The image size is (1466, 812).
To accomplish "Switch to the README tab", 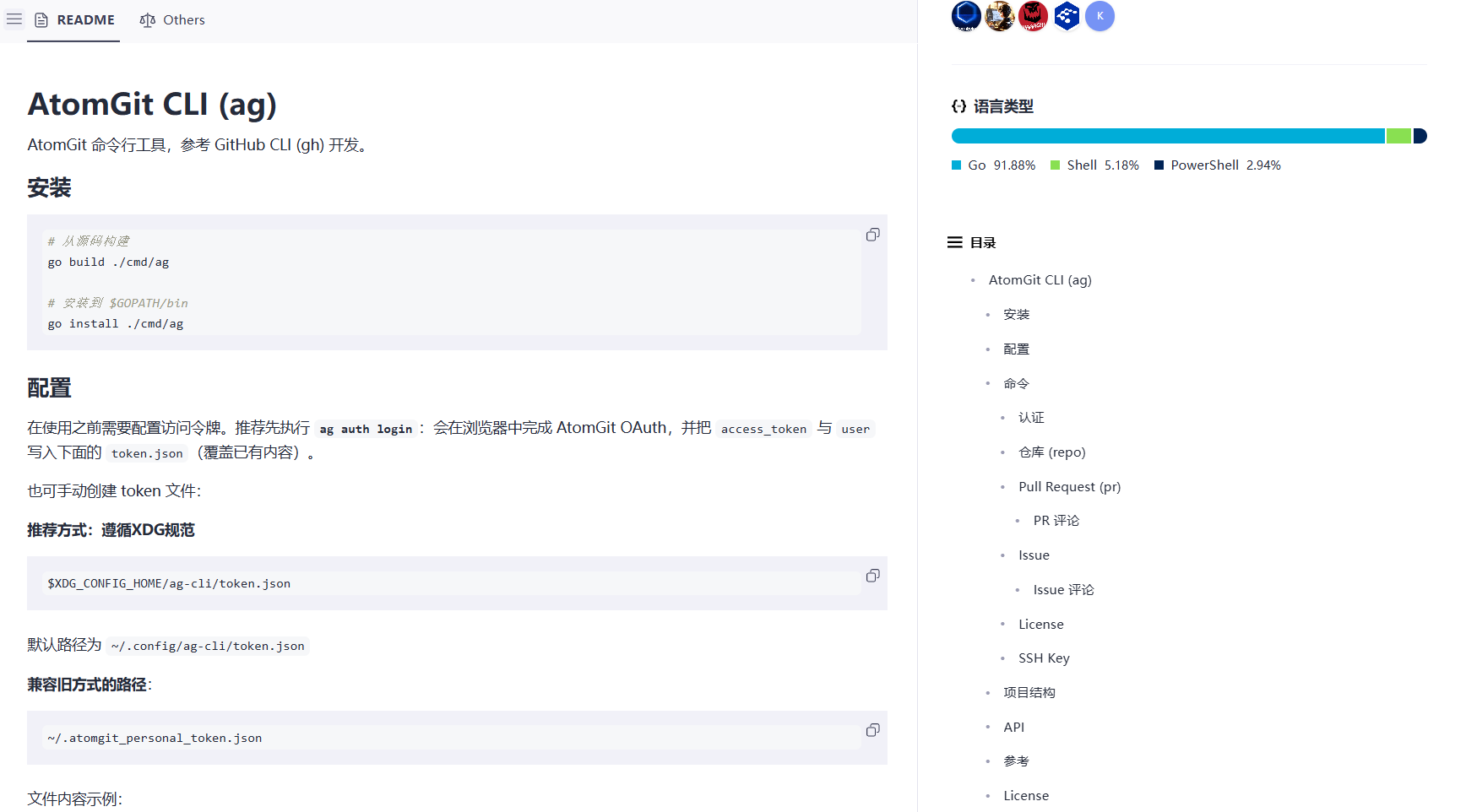I will point(74,19).
